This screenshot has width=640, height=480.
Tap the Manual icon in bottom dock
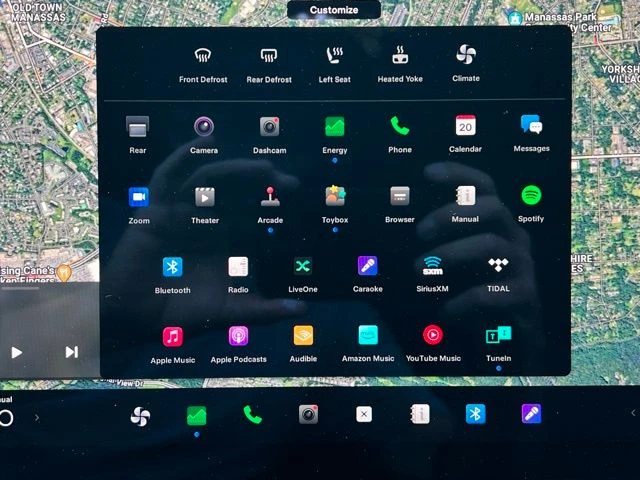click(420, 414)
